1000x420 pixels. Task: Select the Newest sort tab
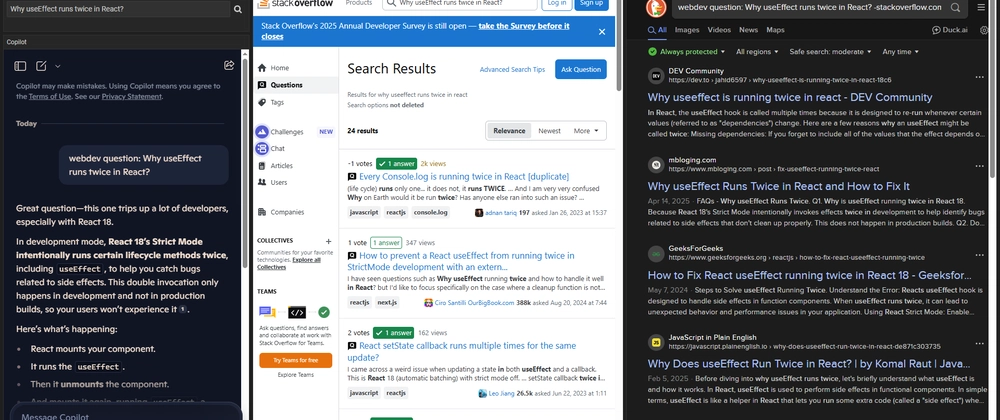pyautogui.click(x=549, y=131)
